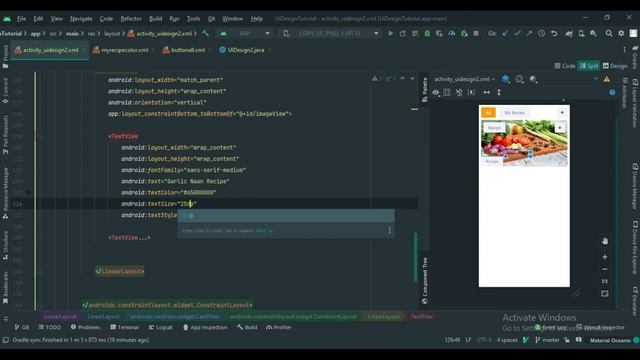Open the Profiler icon in the run toolbar
The width and height of the screenshot is (640, 360).
pos(452,33)
